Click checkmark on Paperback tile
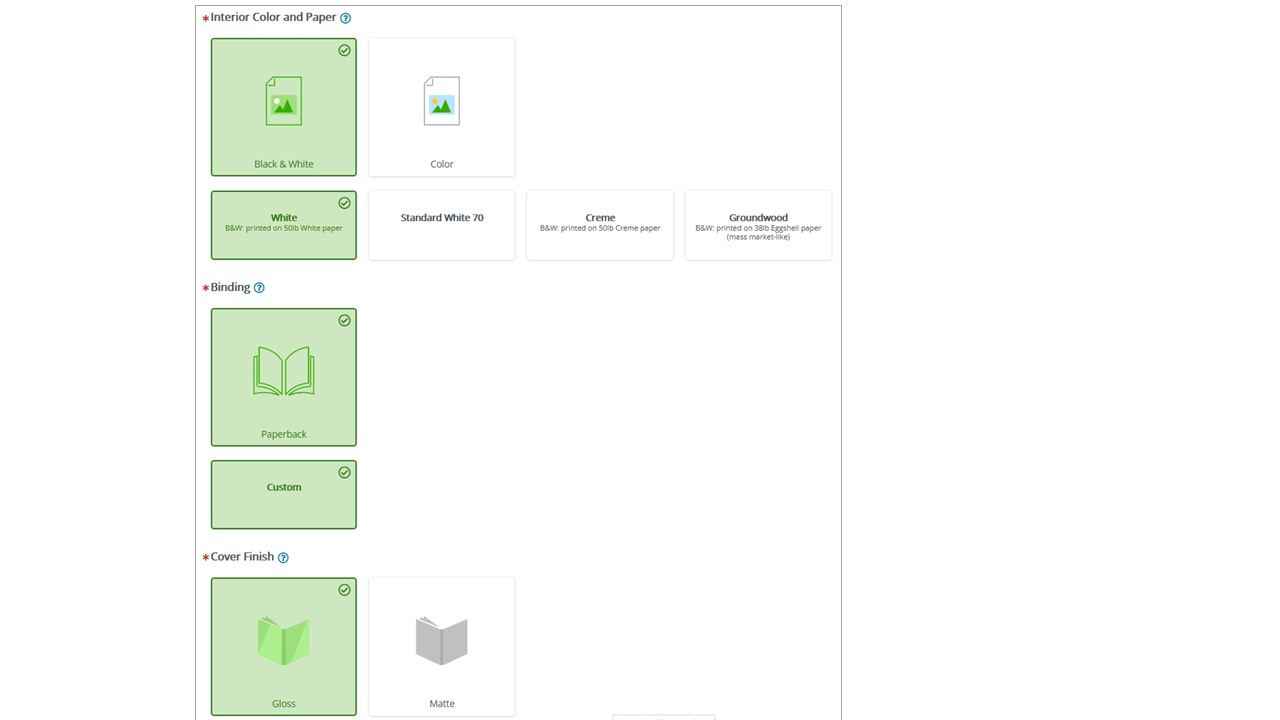Screen dimensions: 1280x720 click(344, 320)
